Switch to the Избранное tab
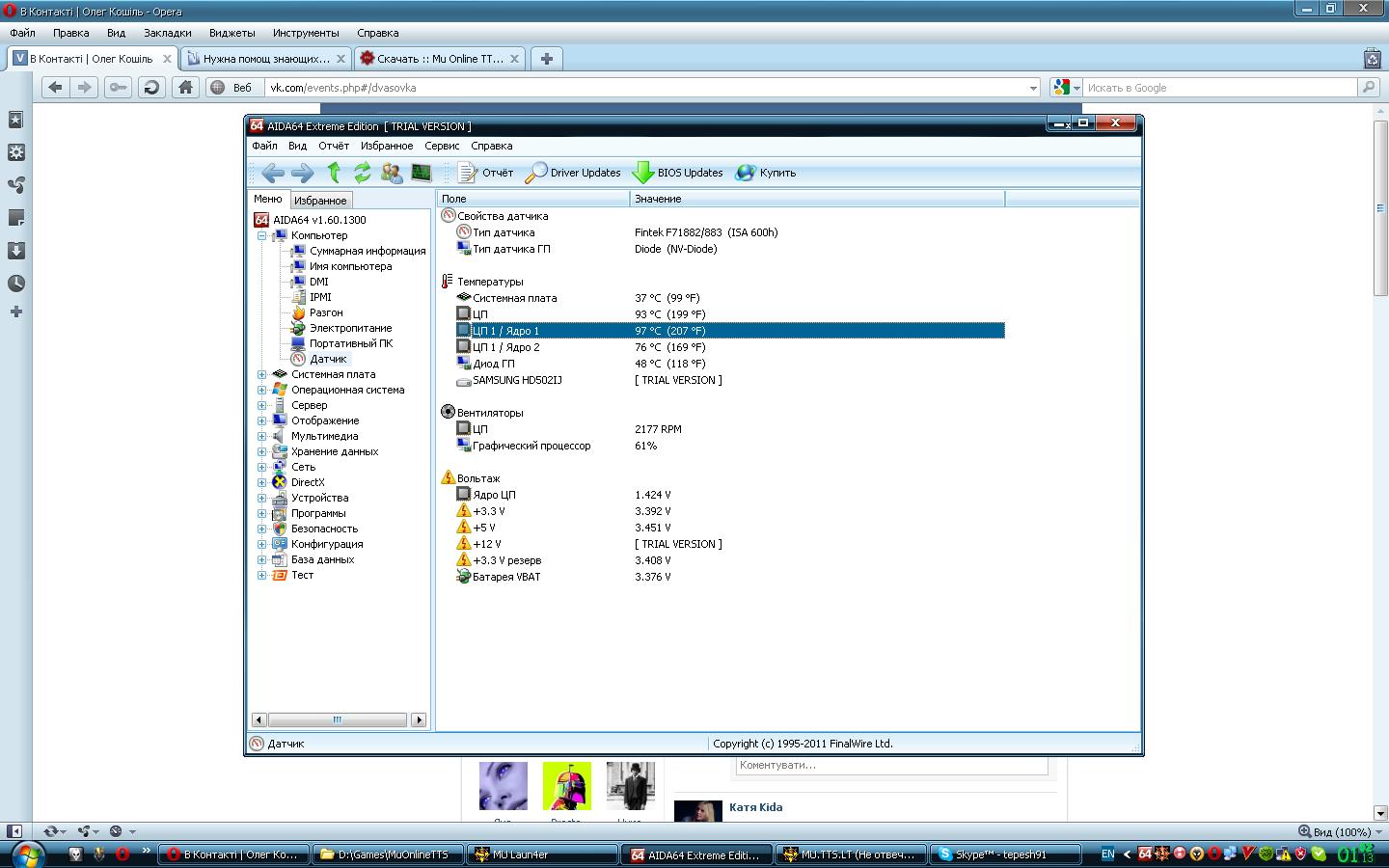 [x=320, y=201]
